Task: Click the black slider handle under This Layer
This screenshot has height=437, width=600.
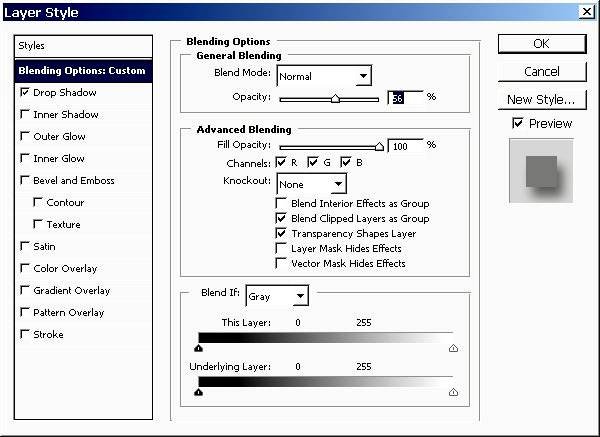Action: pos(198,349)
